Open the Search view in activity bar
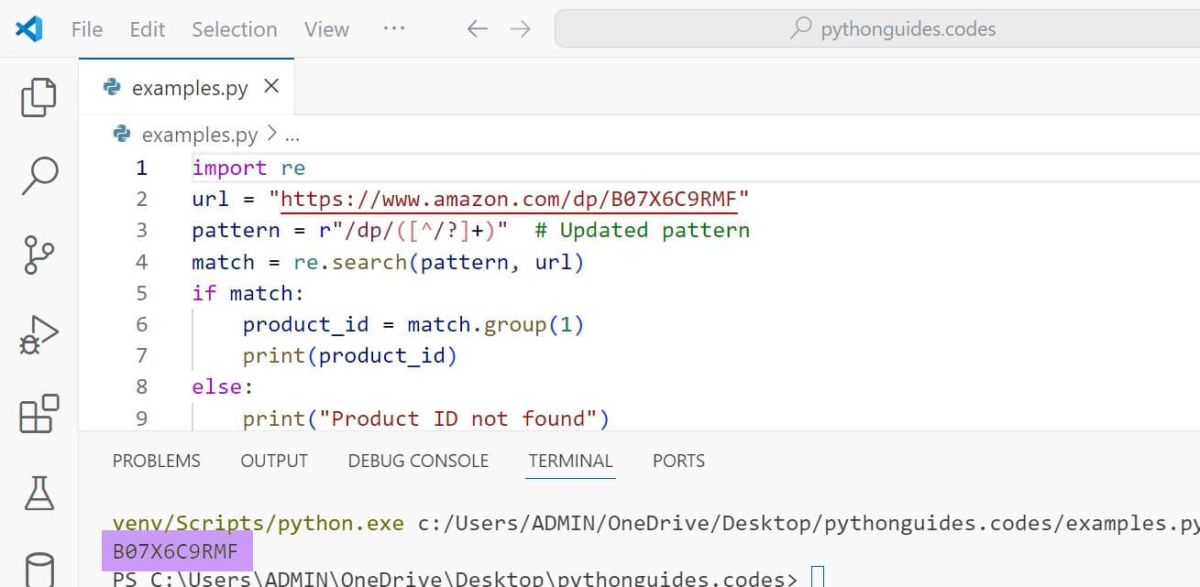Image resolution: width=1200 pixels, height=587 pixels. pos(39,176)
